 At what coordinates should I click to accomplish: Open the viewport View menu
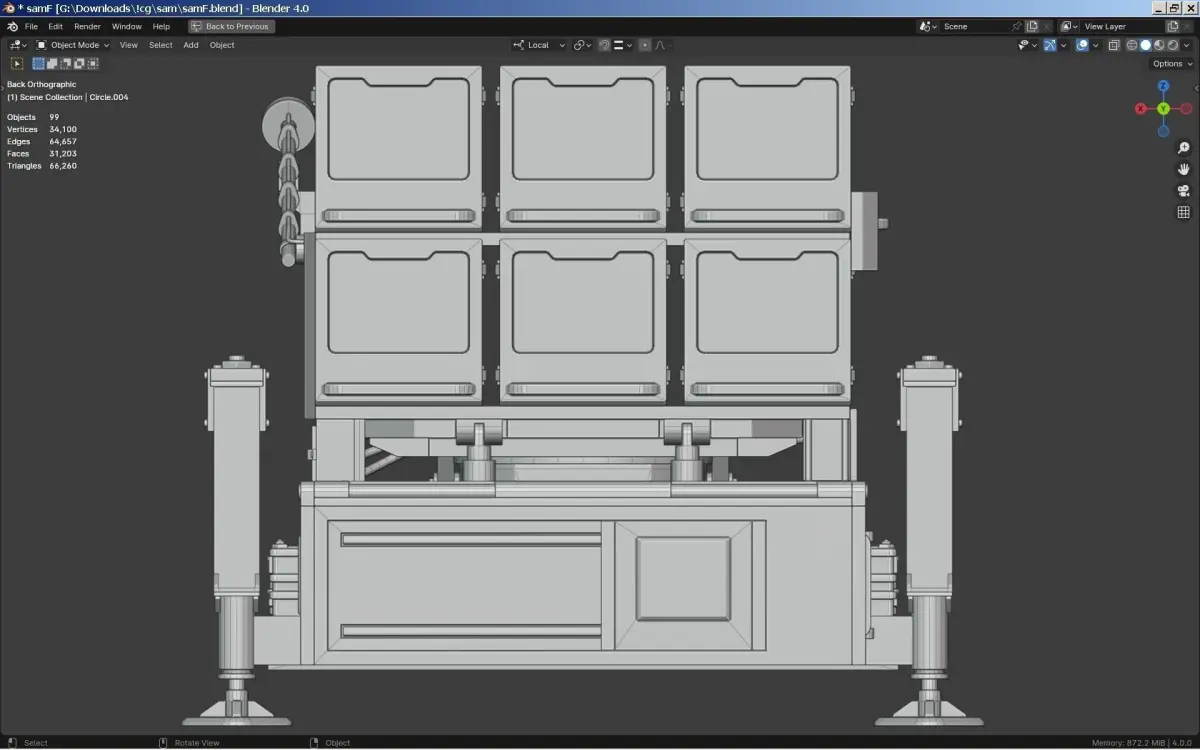pyautogui.click(x=129, y=45)
